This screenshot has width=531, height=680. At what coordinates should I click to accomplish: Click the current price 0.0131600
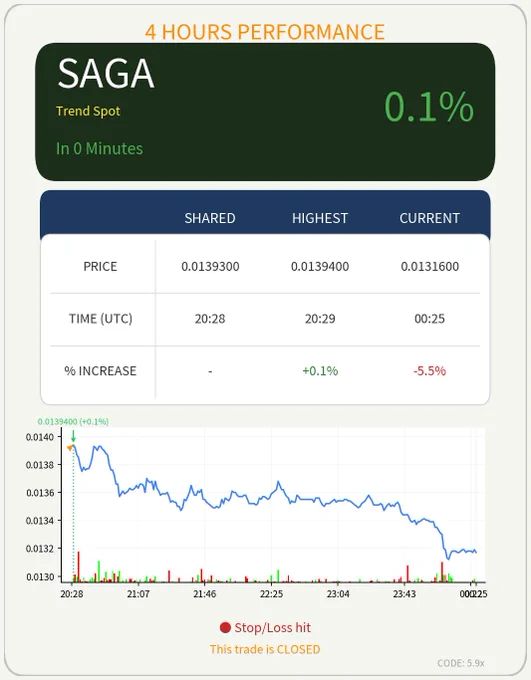(430, 266)
